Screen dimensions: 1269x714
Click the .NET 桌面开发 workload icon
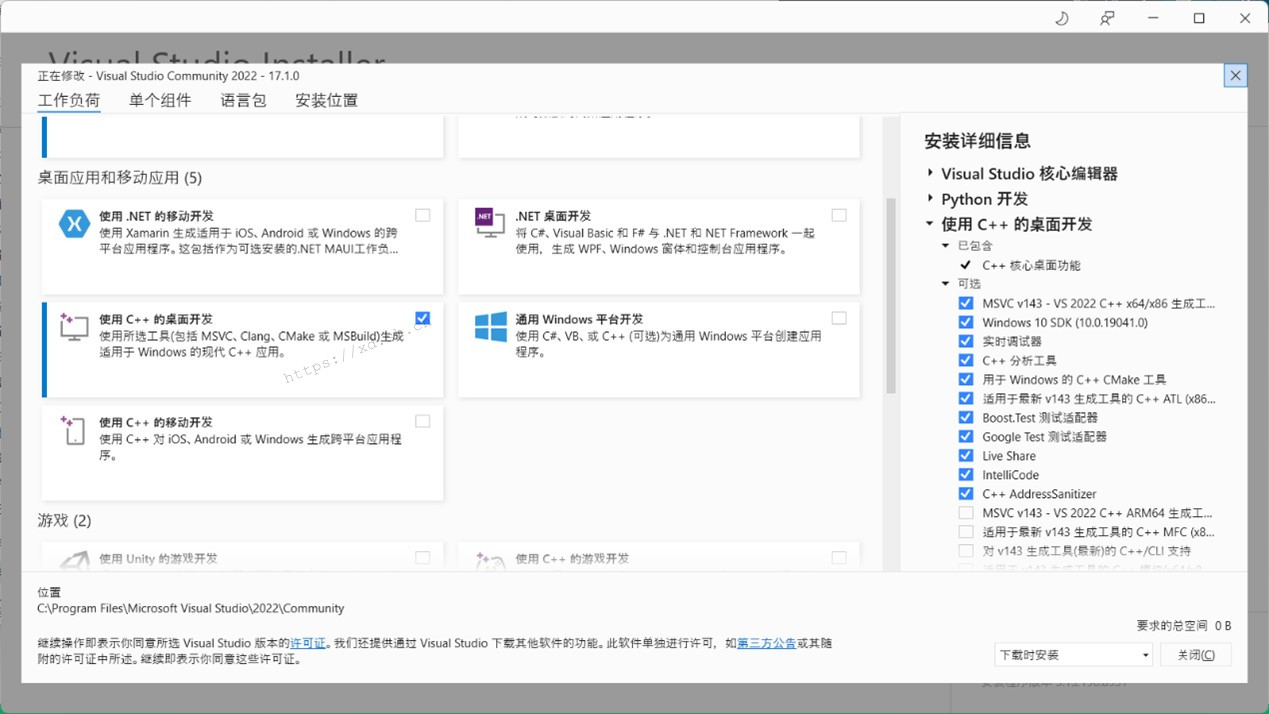(x=489, y=224)
